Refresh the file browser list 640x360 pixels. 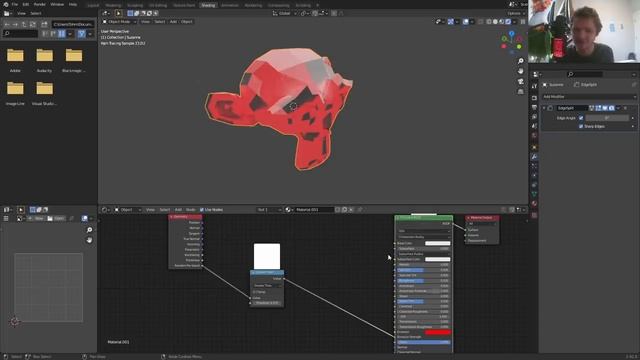(x=33, y=24)
